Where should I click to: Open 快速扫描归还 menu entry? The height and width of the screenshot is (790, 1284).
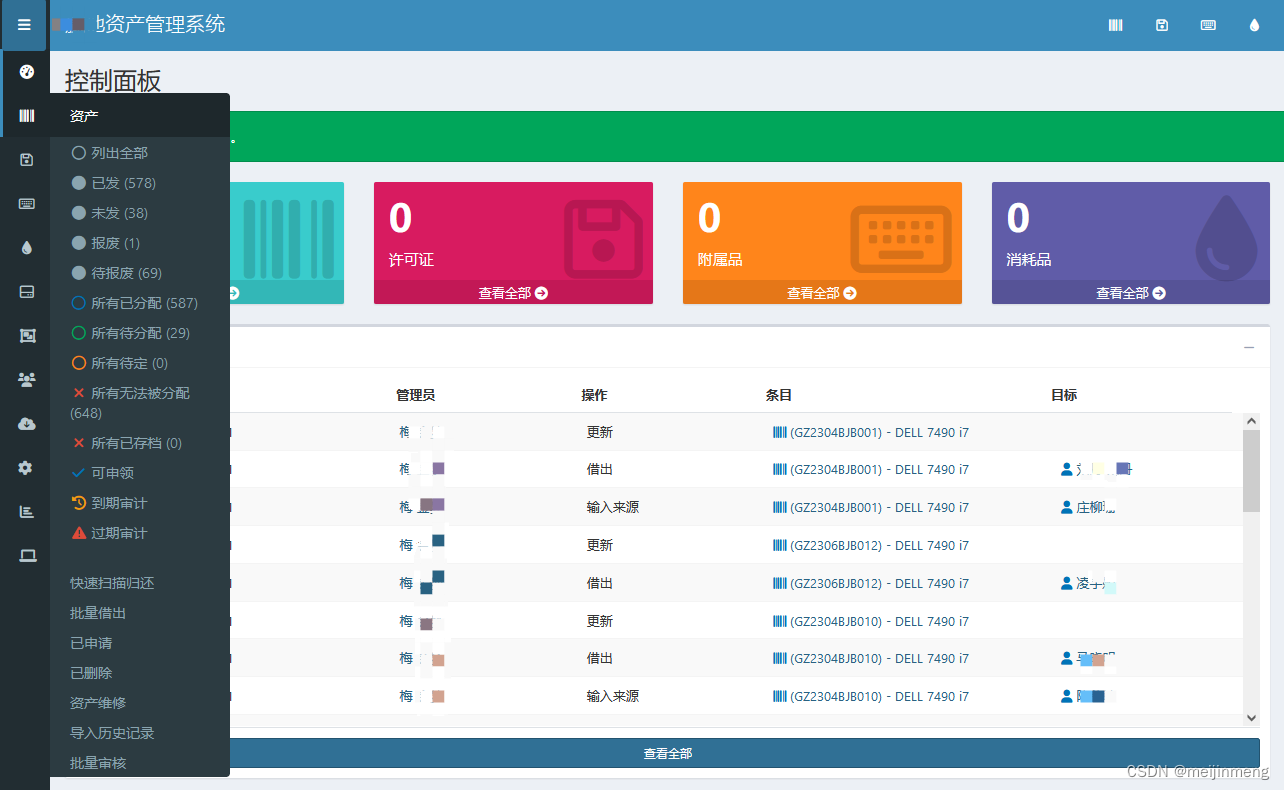[x=112, y=583]
